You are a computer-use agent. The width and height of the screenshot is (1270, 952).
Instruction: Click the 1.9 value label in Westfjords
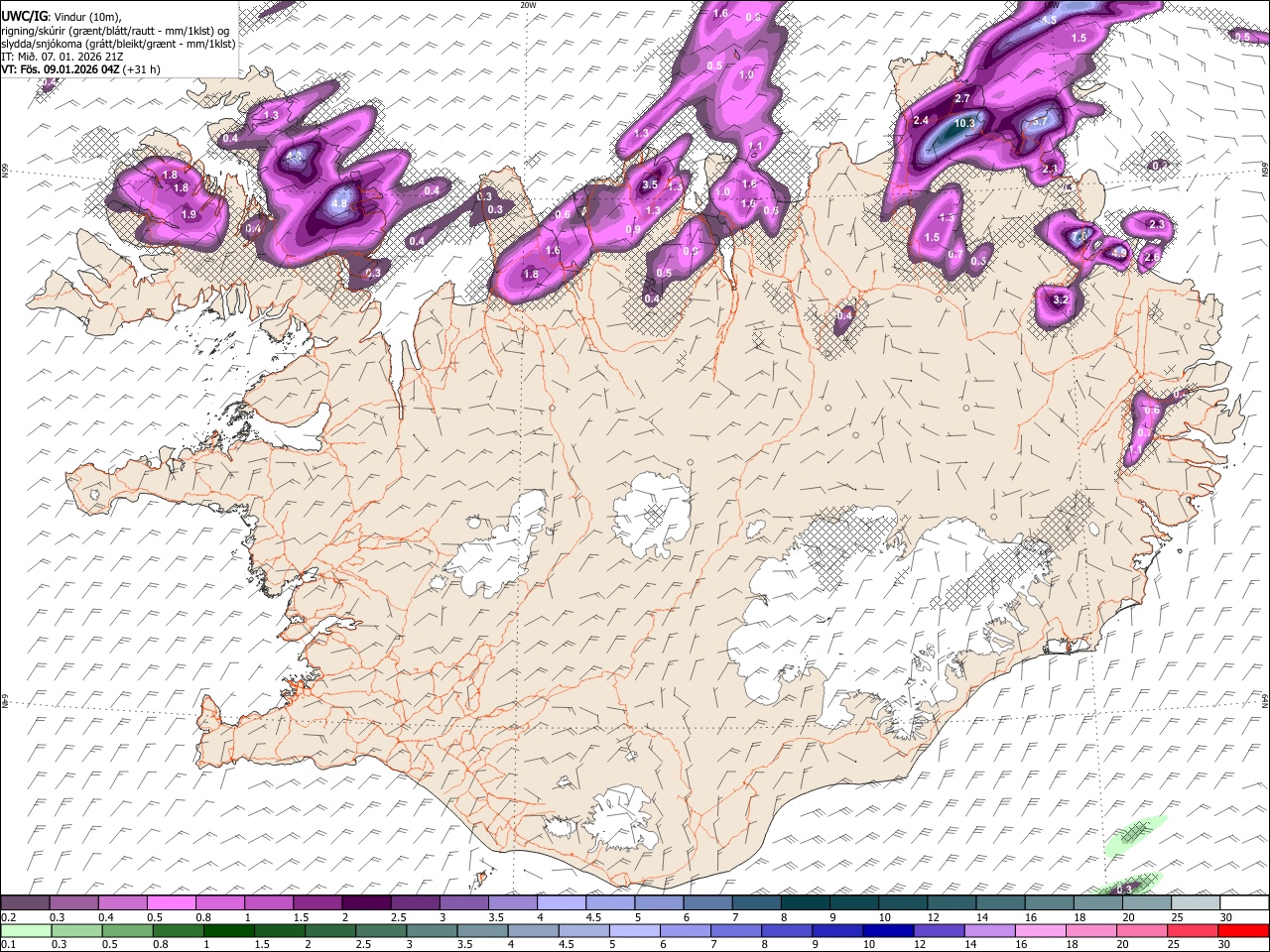190,214
